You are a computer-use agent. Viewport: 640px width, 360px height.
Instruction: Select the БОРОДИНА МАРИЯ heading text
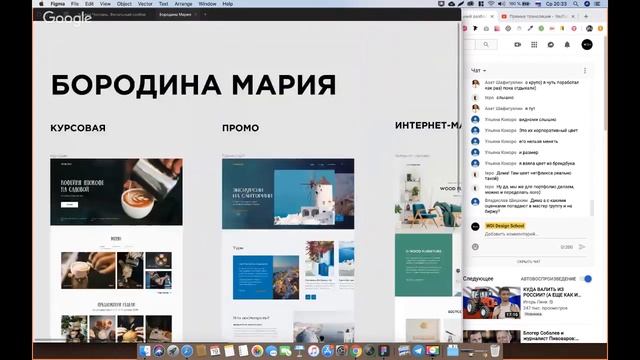coord(193,85)
